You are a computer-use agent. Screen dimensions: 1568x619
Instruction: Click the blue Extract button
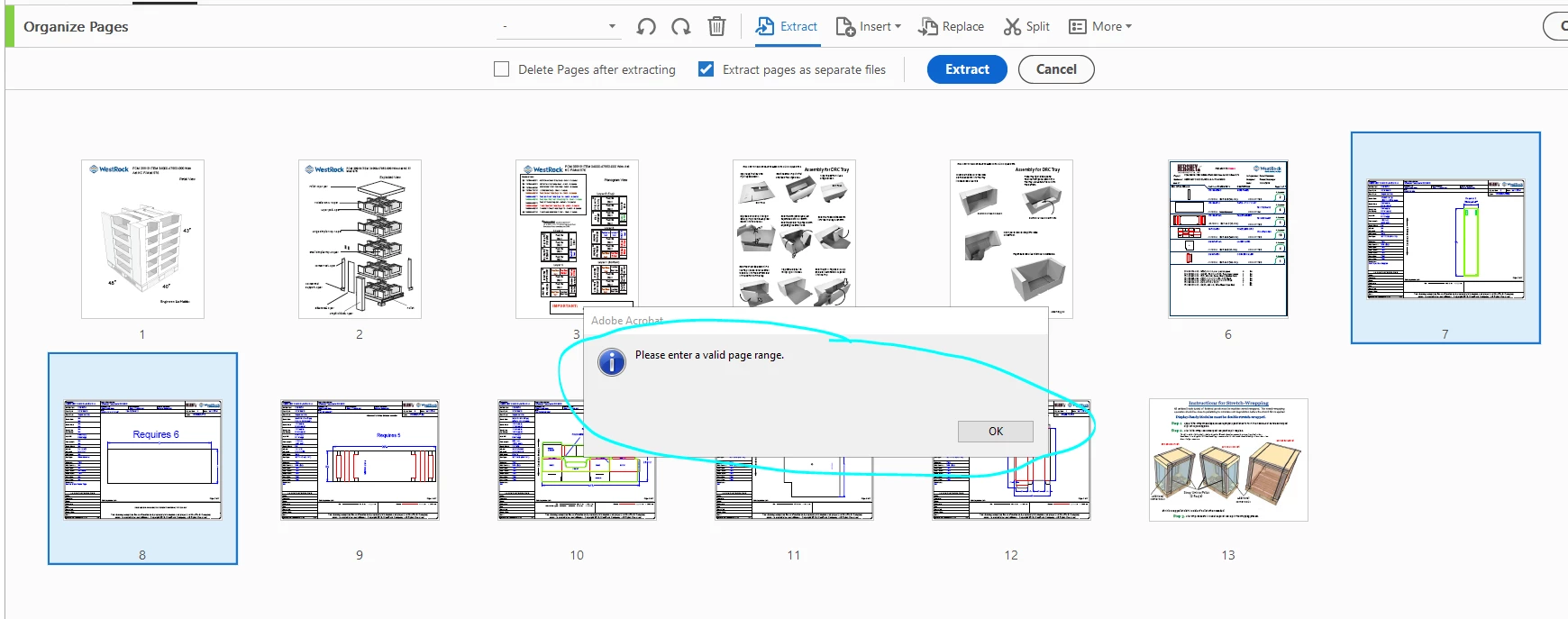coord(967,69)
